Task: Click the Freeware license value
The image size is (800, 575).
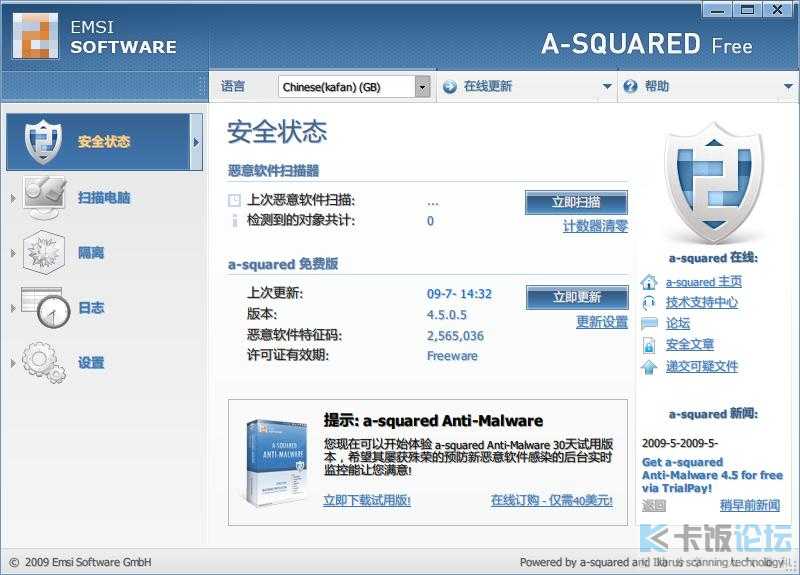Action: (452, 356)
